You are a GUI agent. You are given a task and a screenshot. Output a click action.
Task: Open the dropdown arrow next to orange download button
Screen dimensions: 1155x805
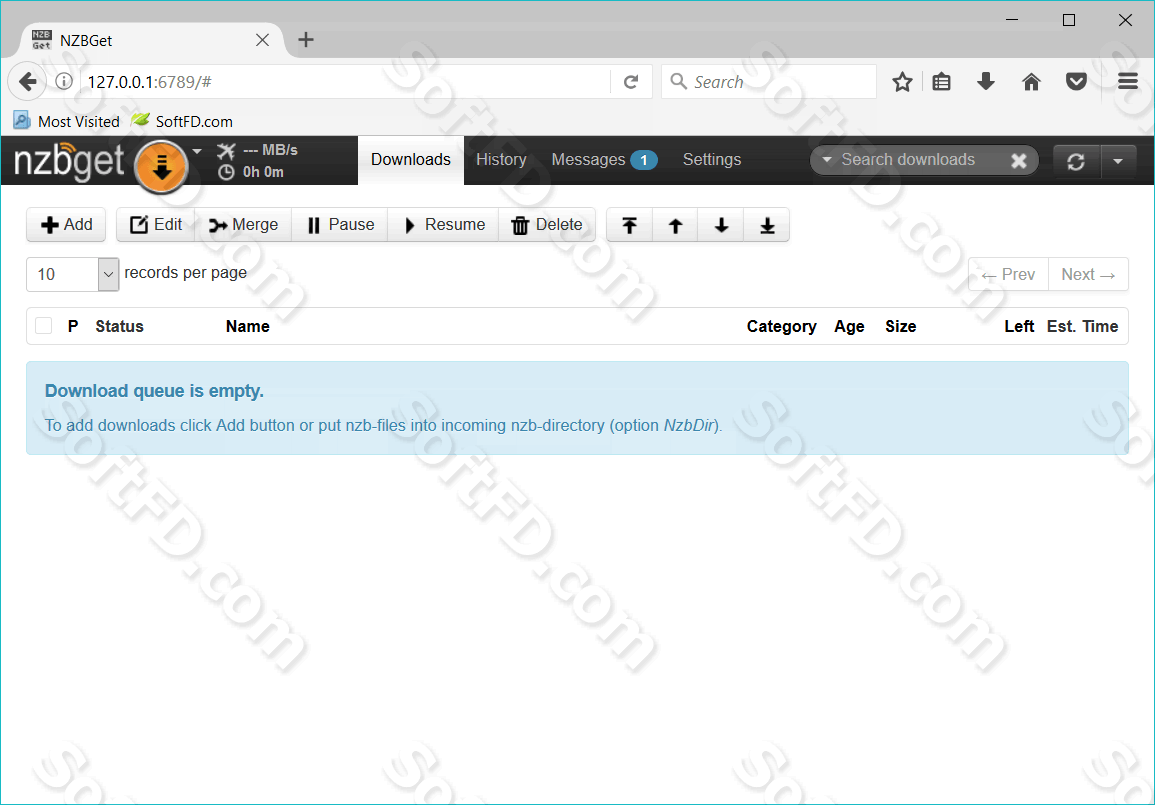[x=197, y=152]
